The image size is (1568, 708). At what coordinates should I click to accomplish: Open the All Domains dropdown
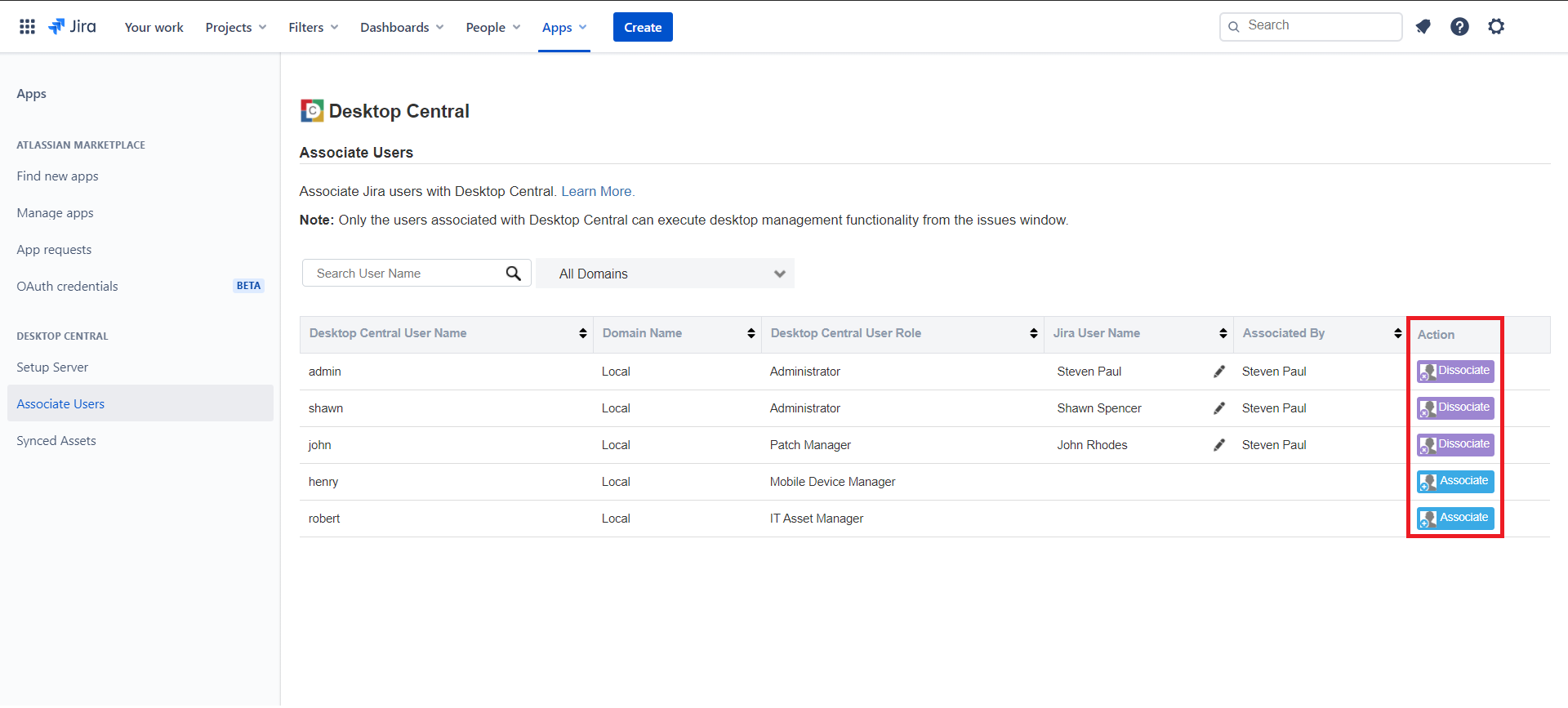pyautogui.click(x=665, y=274)
